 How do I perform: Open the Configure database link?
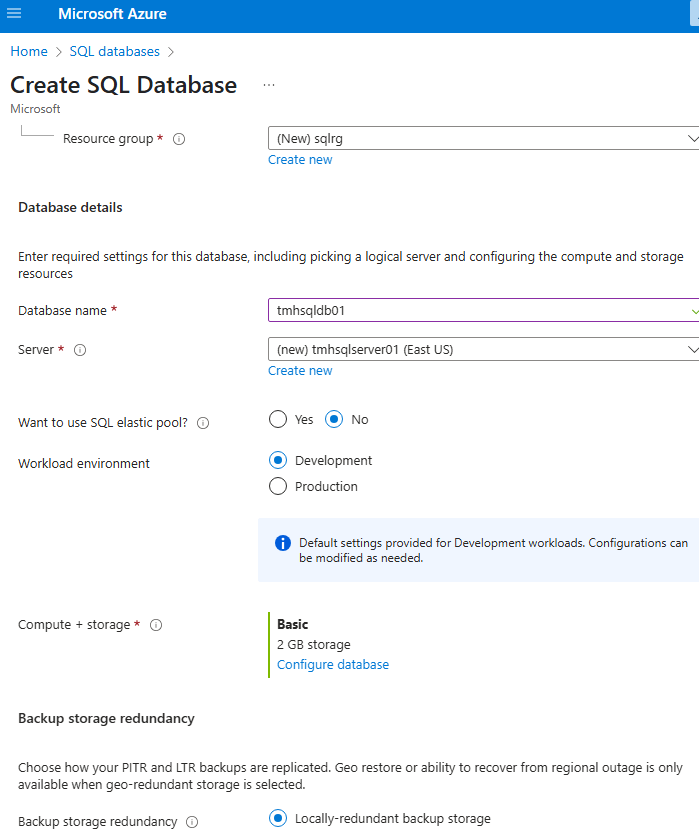point(333,665)
